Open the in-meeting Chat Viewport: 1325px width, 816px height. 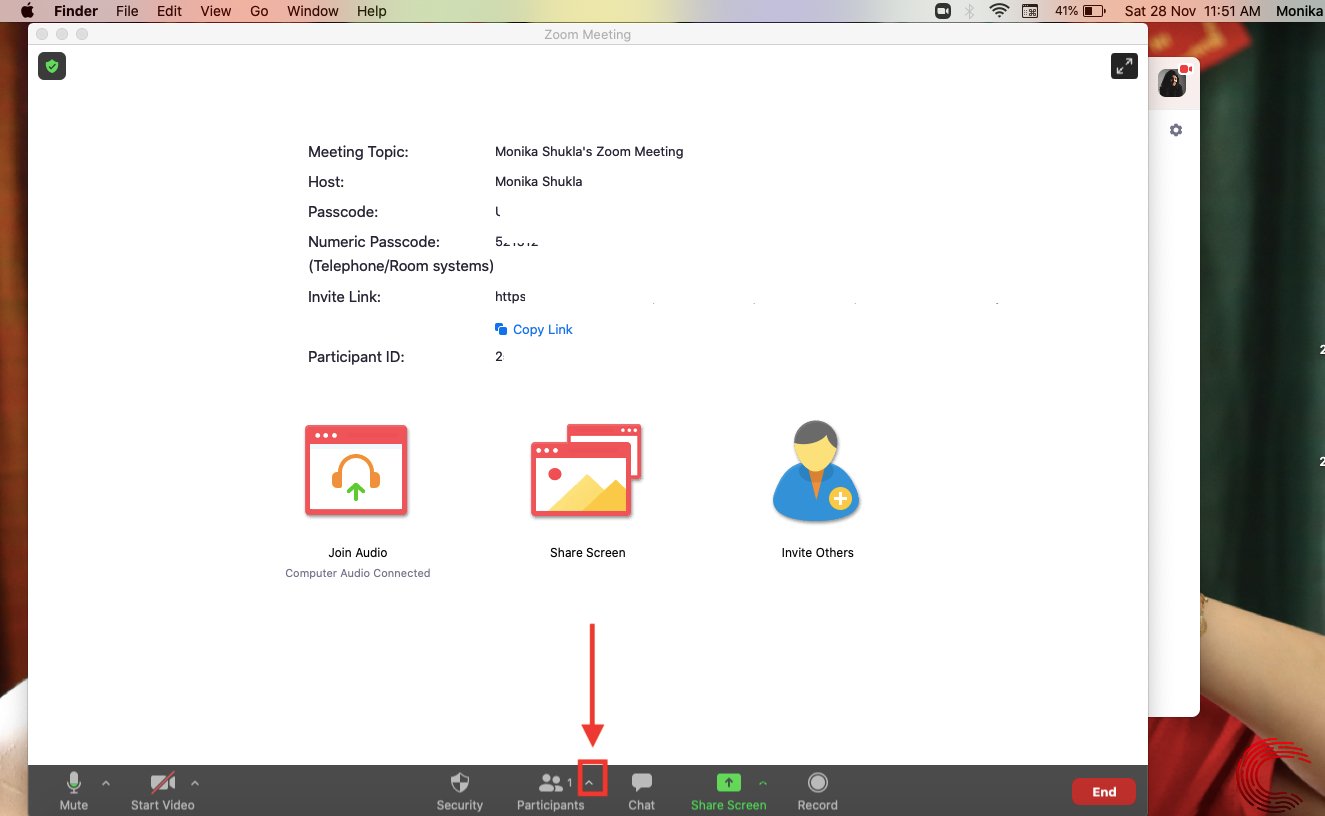click(x=641, y=790)
